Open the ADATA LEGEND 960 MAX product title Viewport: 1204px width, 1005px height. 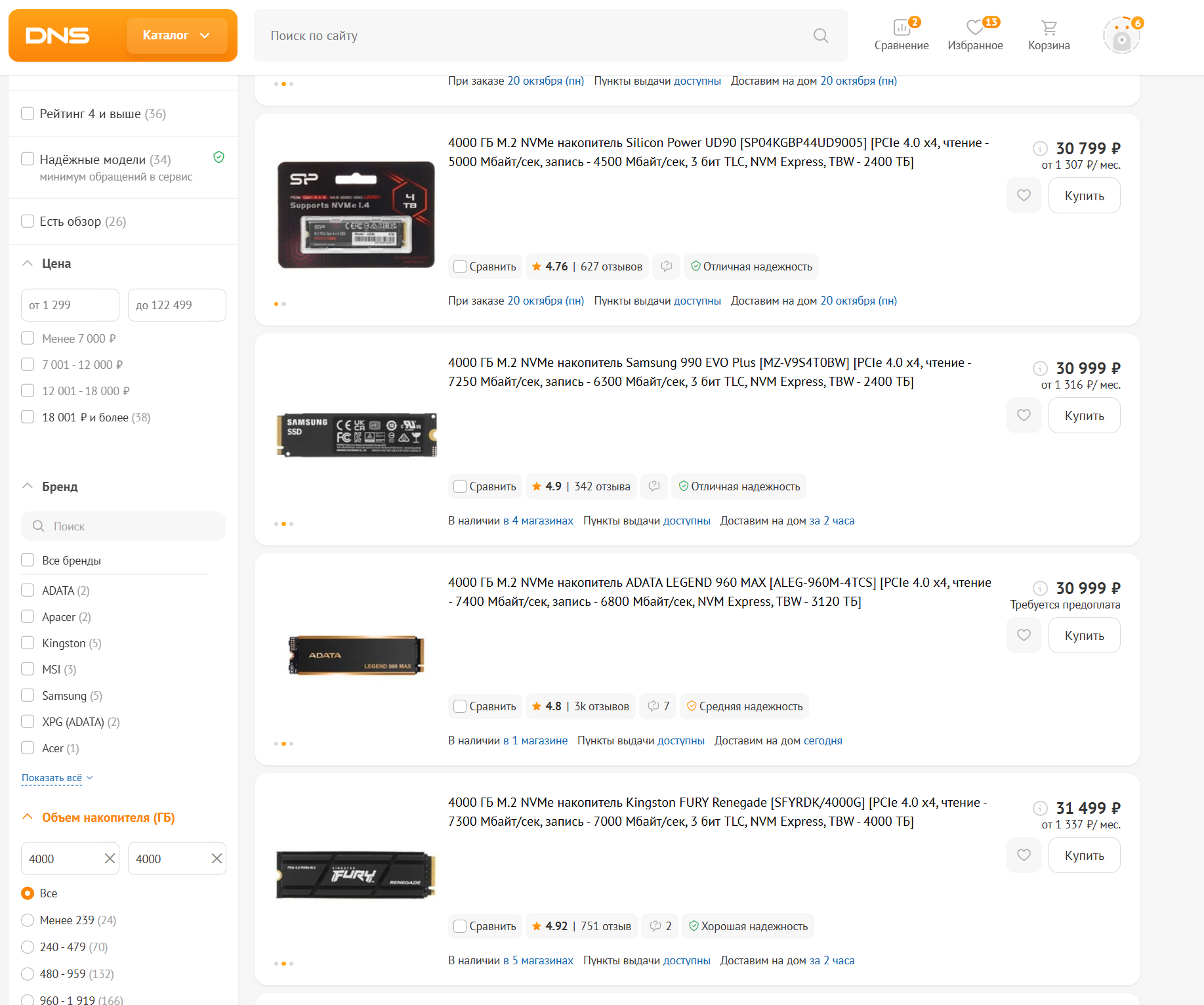point(720,592)
